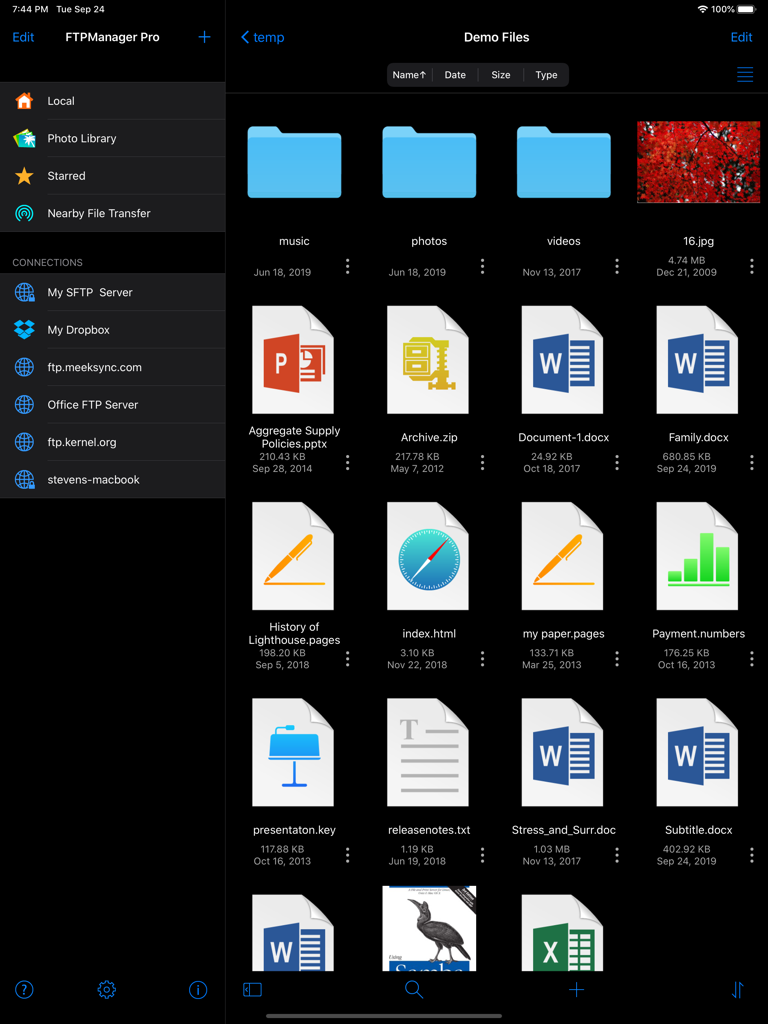The width and height of the screenshot is (768, 1024).
Task: Toggle the sidebar panel icon
Action: (x=253, y=990)
